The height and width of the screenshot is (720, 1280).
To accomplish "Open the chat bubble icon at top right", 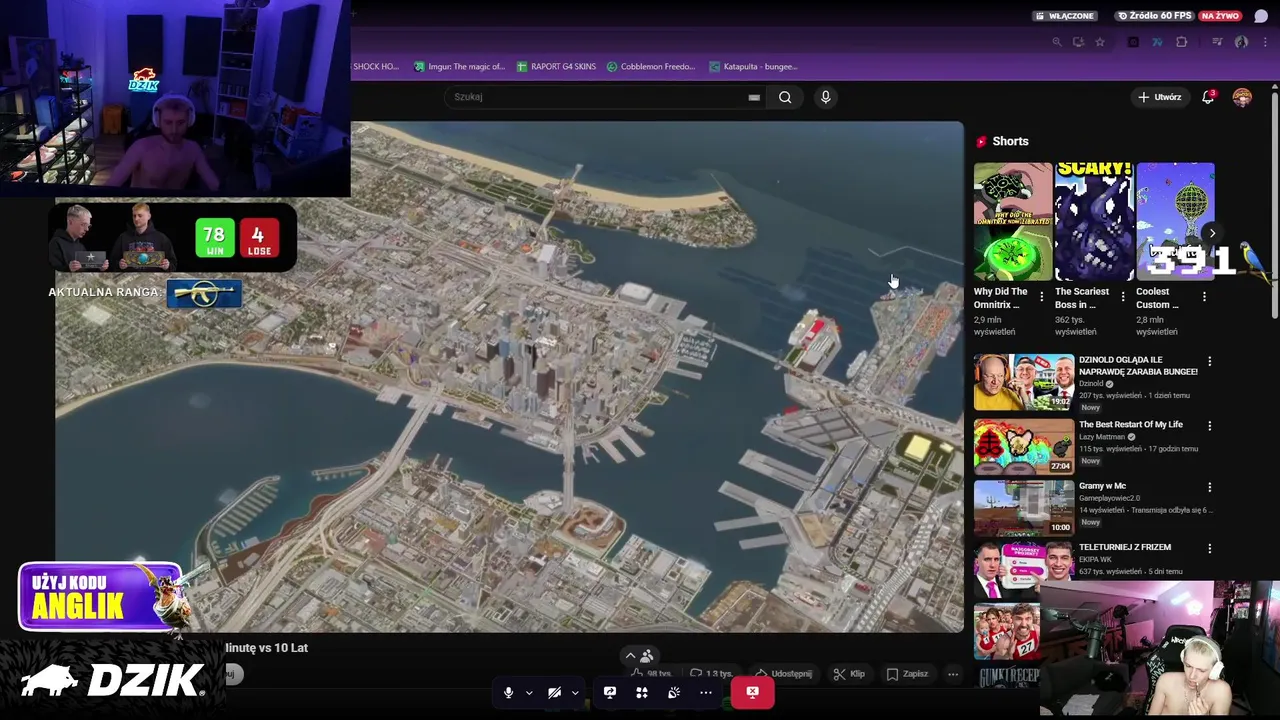I will 1261,16.
